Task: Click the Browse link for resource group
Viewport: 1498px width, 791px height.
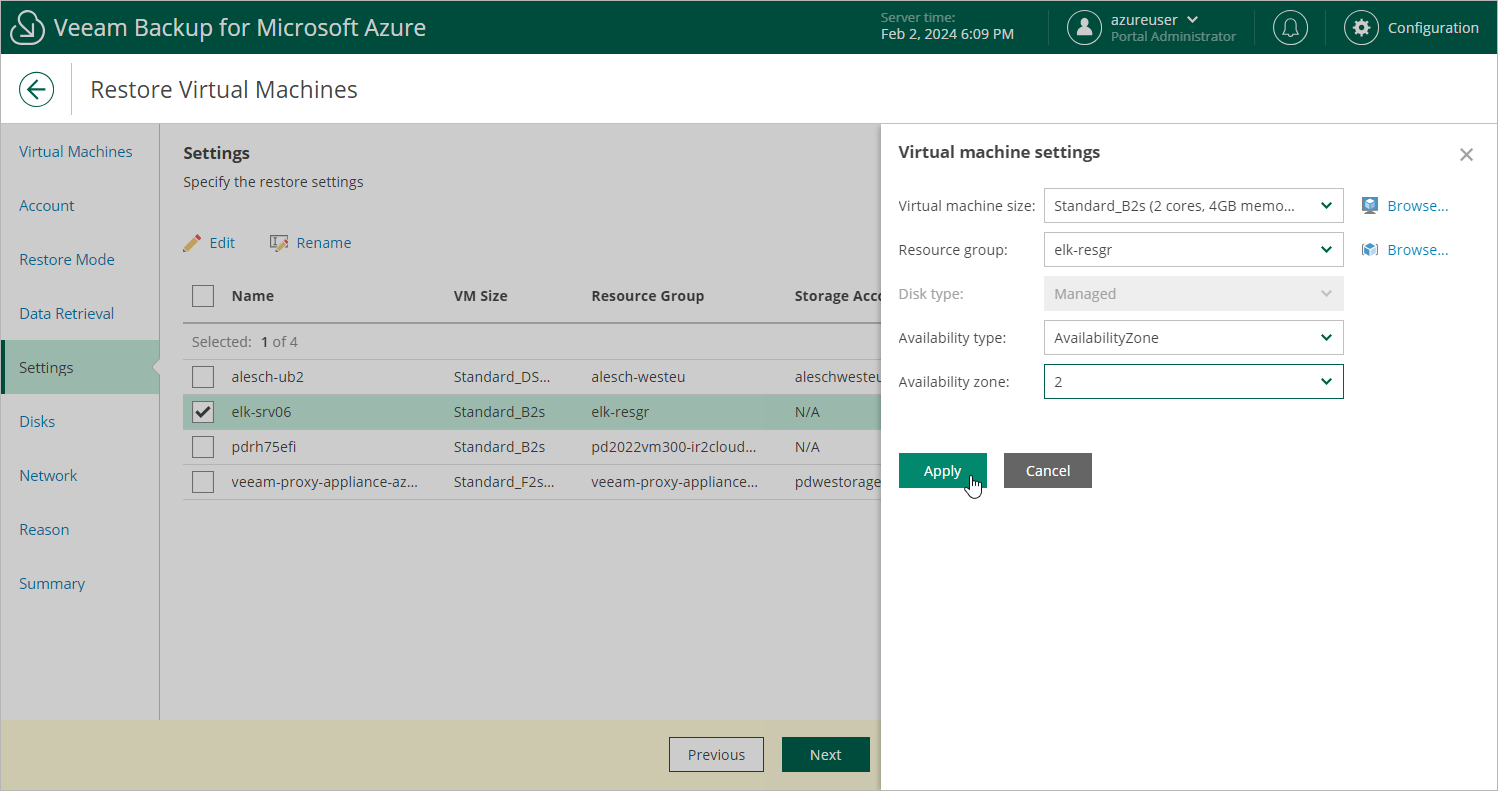Action: click(x=1418, y=250)
